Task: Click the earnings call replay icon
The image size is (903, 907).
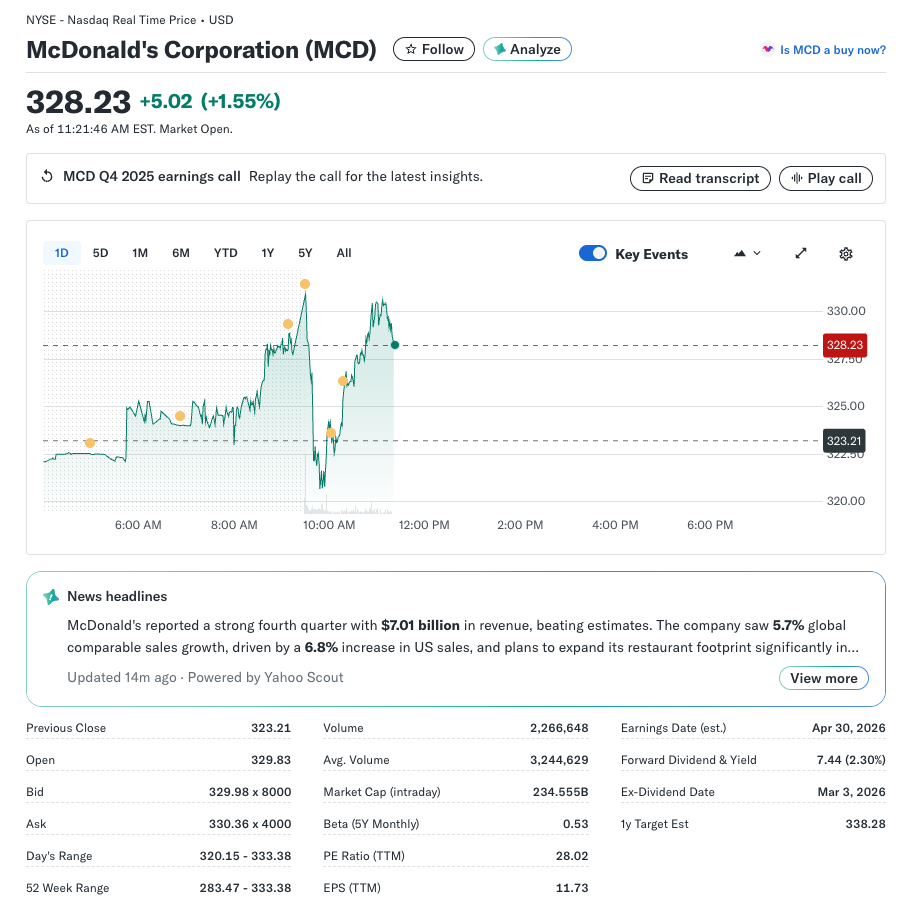Action: [47, 177]
